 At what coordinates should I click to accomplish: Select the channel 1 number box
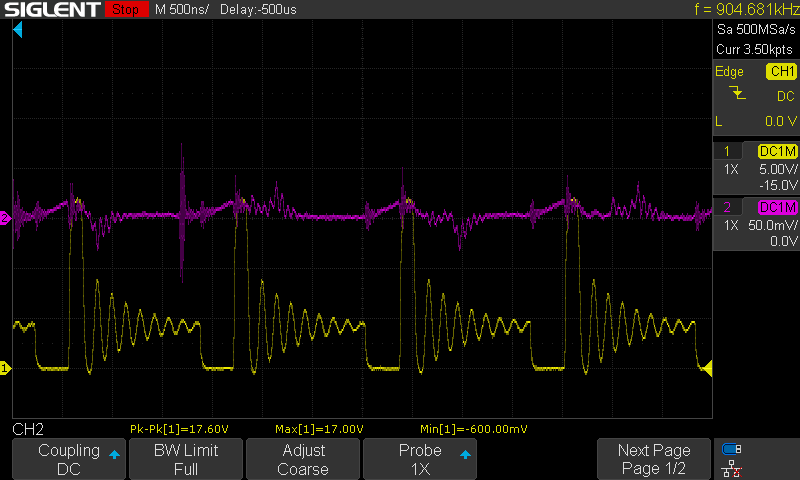coord(727,151)
